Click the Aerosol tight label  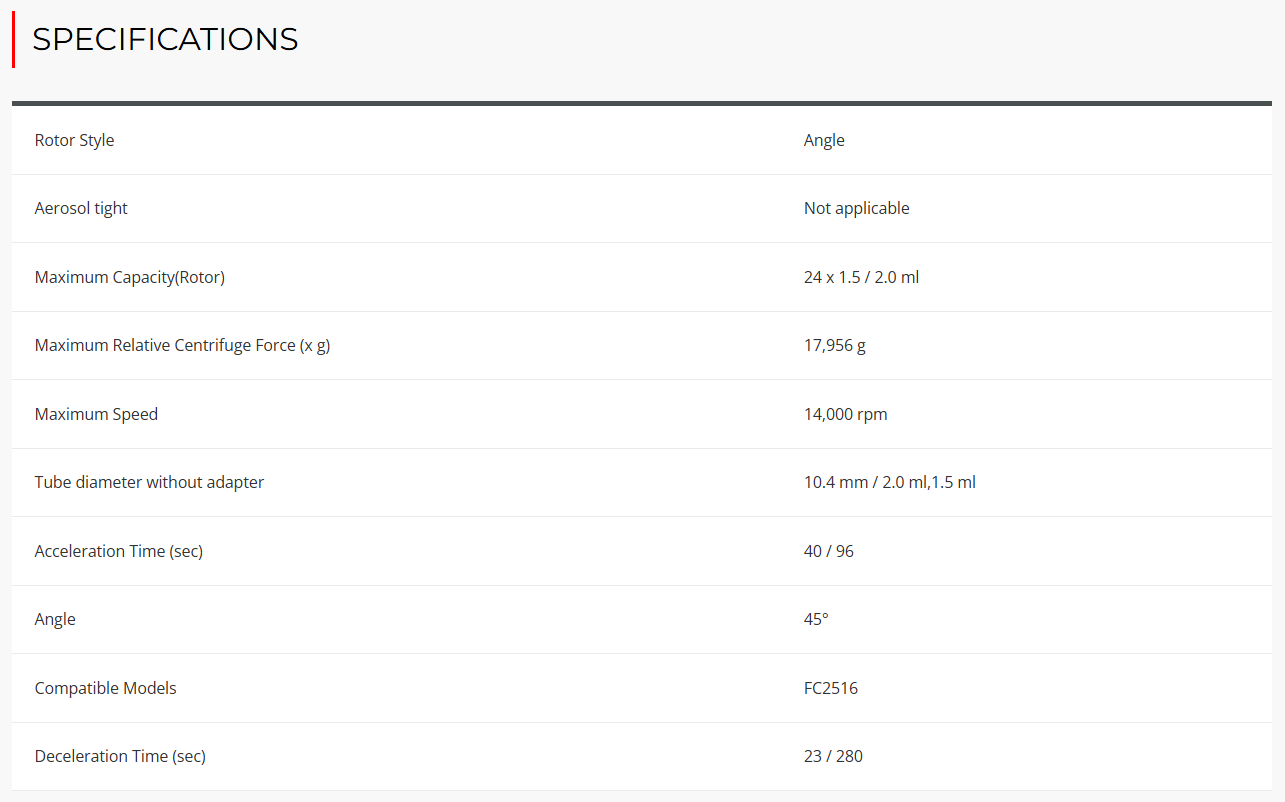[x=81, y=208]
